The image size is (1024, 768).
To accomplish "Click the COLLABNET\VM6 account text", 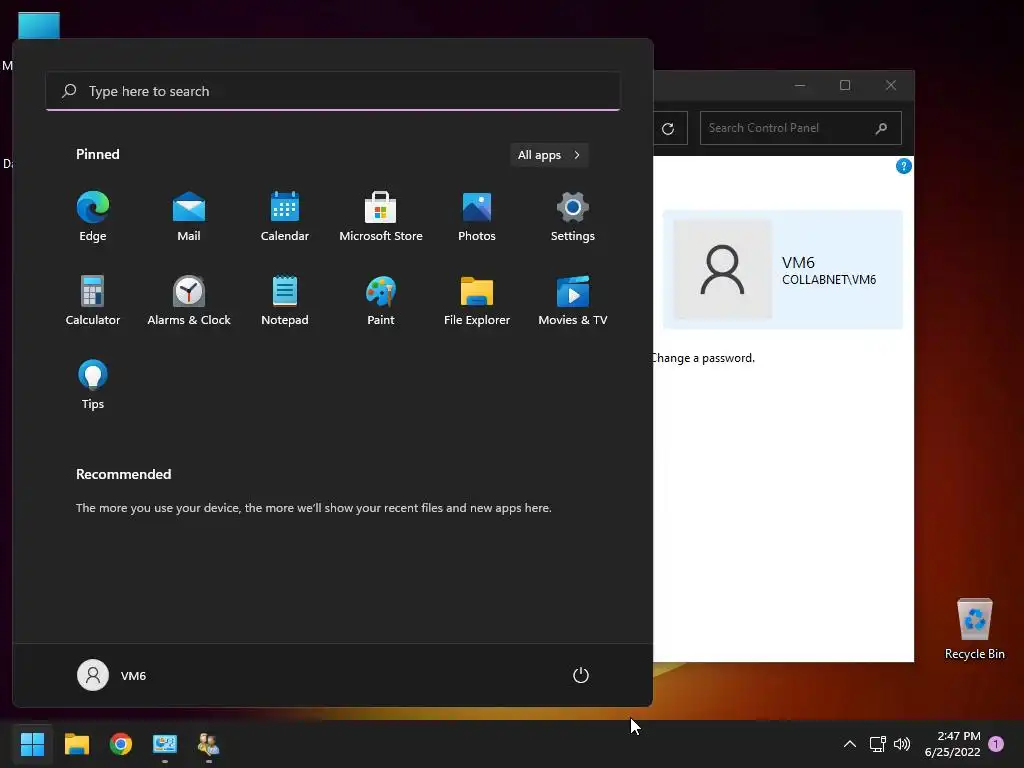I will (x=829, y=280).
